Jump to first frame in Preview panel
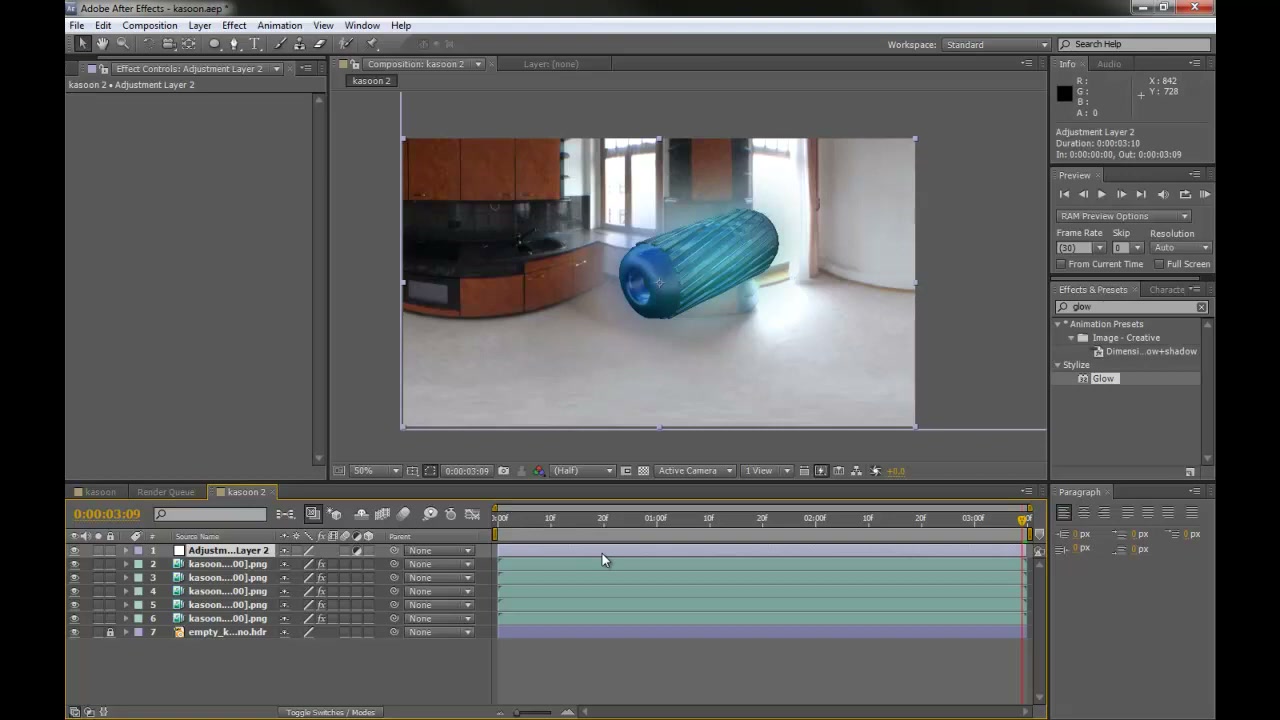Image resolution: width=1280 pixels, height=720 pixels. (1064, 195)
